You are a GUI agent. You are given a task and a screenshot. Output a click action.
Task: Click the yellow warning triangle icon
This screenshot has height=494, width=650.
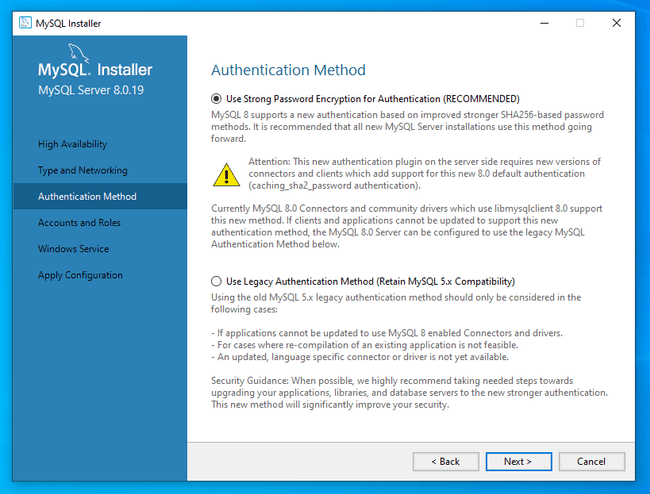click(227, 173)
